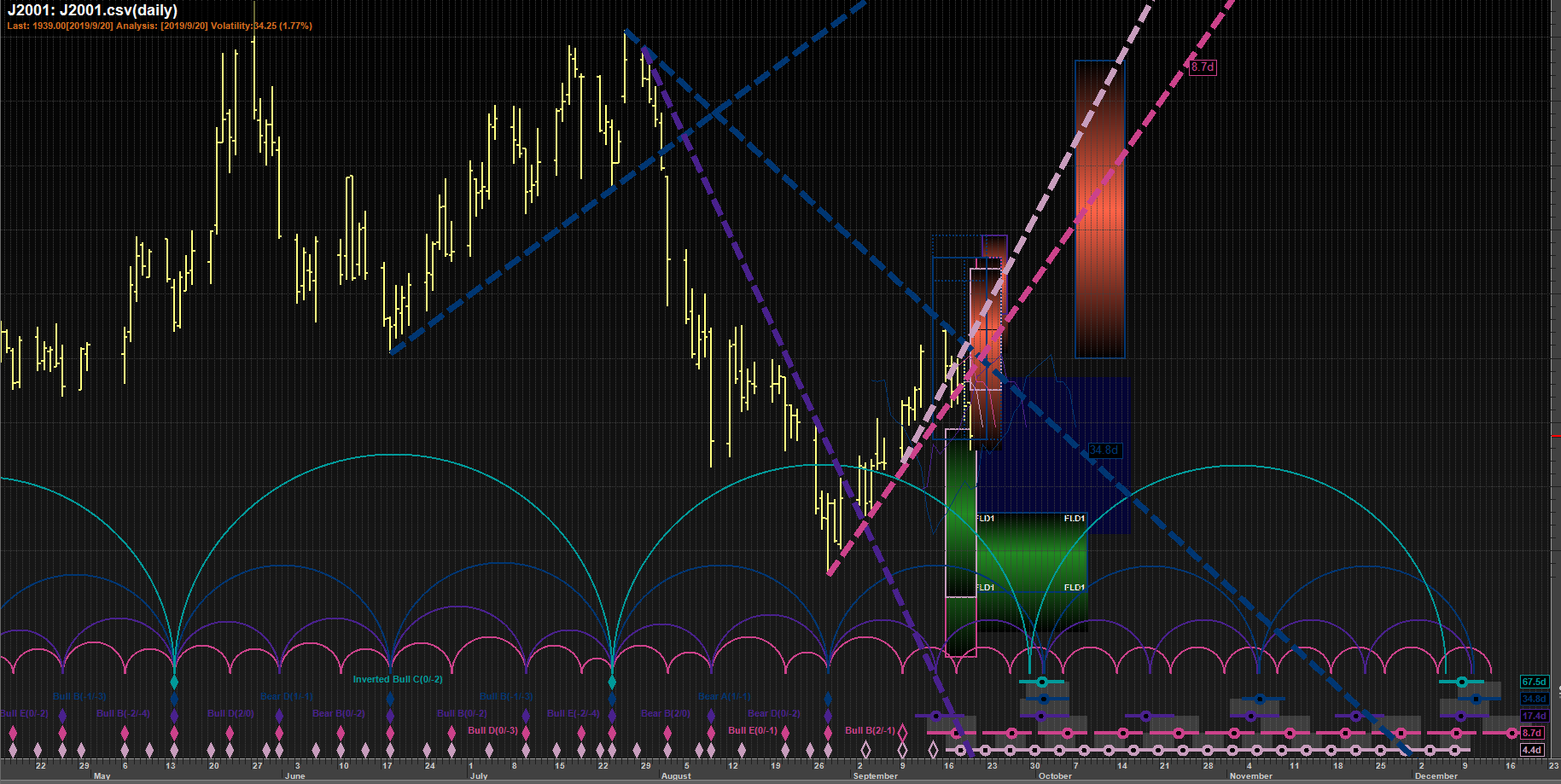
Task: Select the 34.8d cycle label at right edge
Action: click(x=1534, y=699)
